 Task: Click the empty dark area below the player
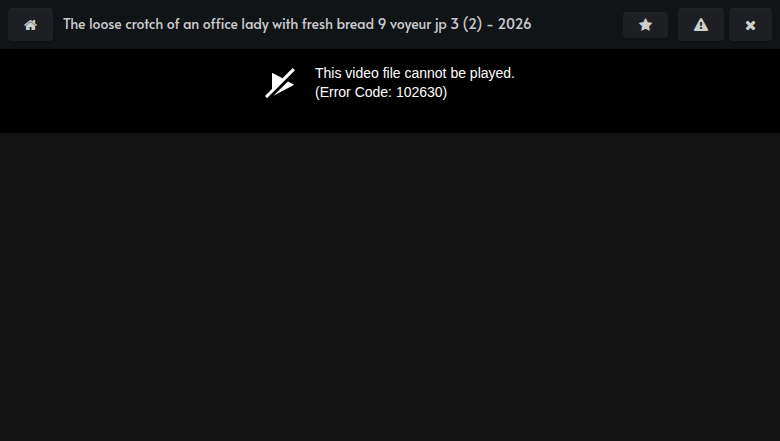[390, 287]
